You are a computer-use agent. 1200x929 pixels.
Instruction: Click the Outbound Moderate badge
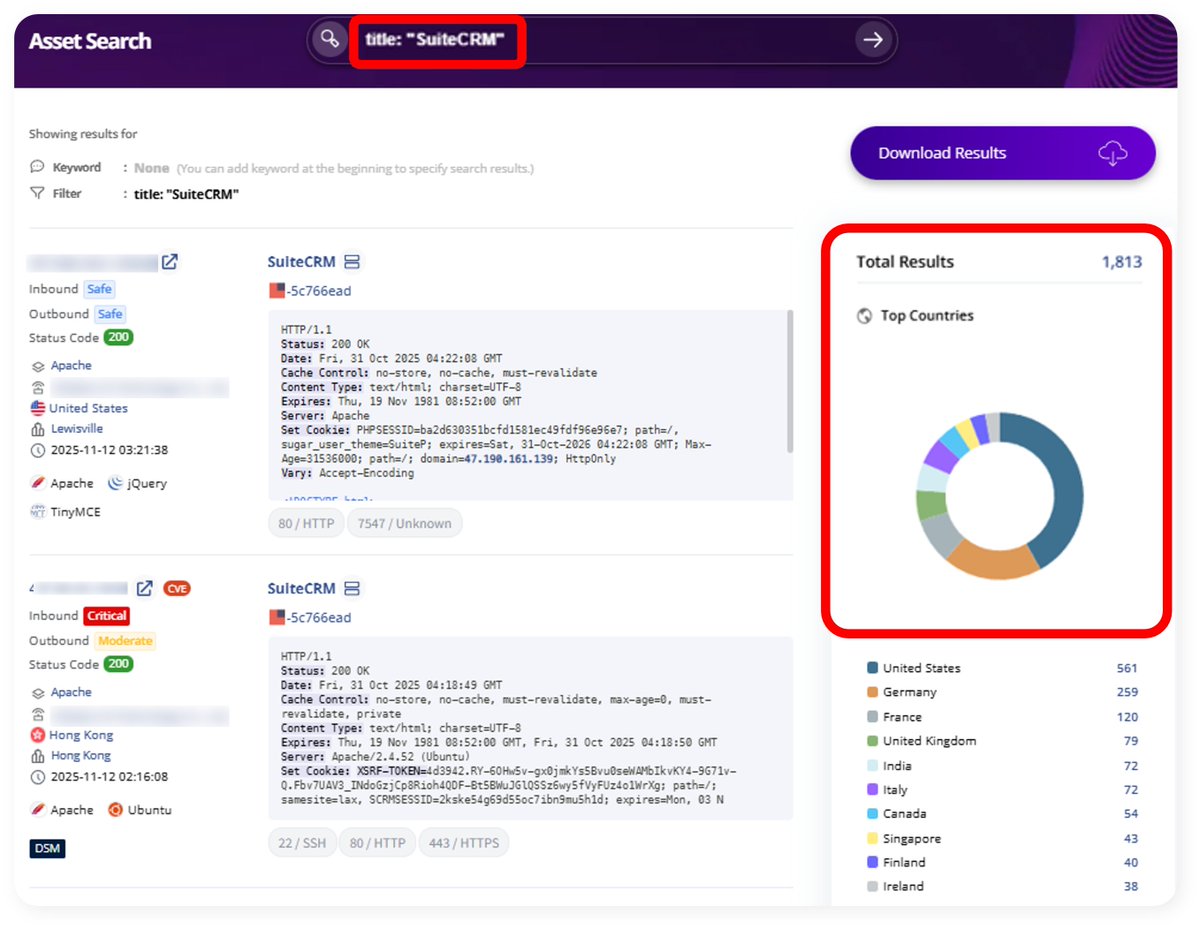[x=125, y=641]
